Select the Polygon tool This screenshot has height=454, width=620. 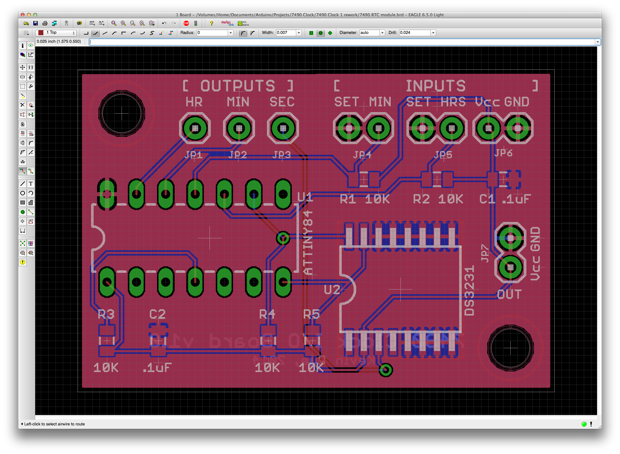30,202
